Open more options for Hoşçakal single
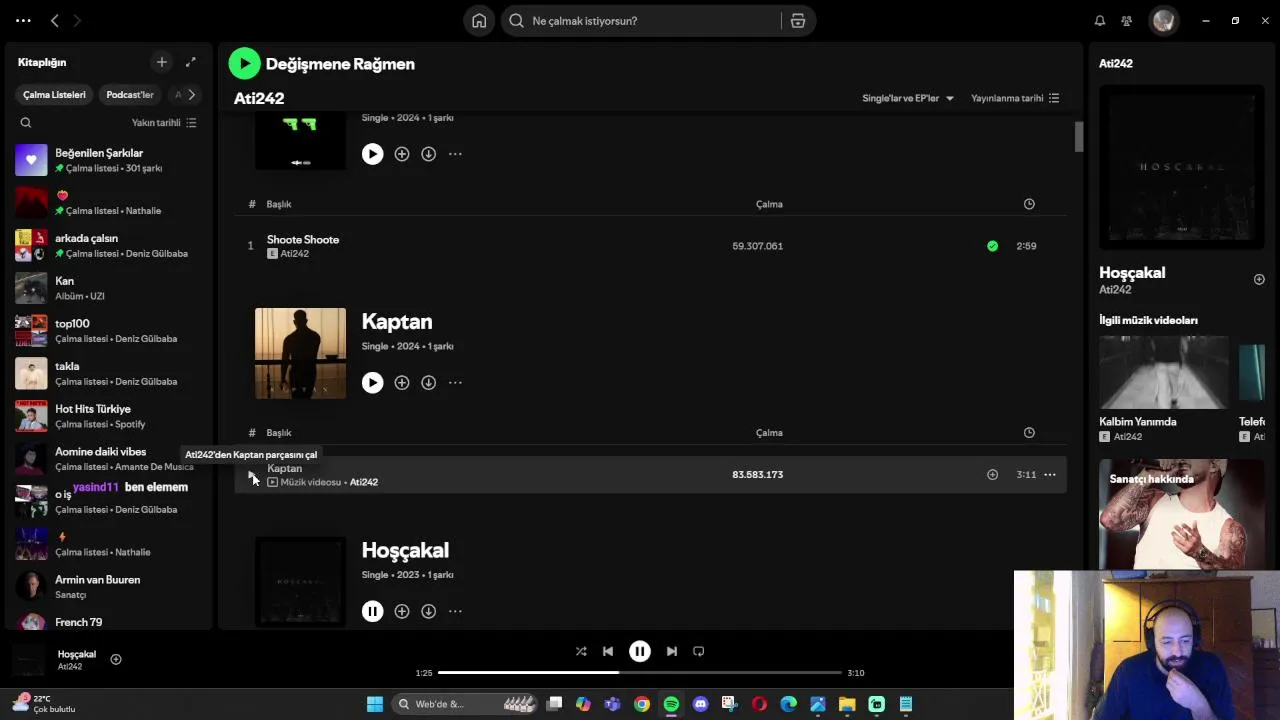The width and height of the screenshot is (1280, 720). click(x=455, y=611)
